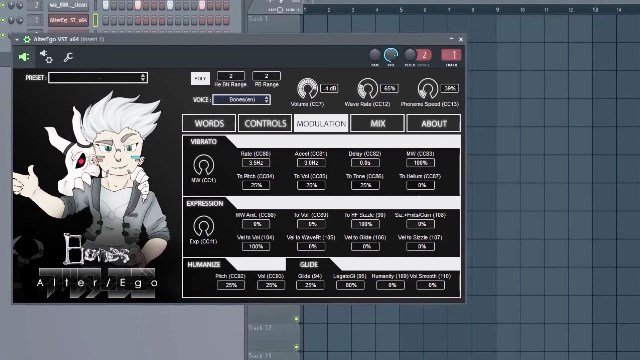The image size is (640, 360).
Task: Adjust the Pan knob in plugin header
Action: pos(374,54)
